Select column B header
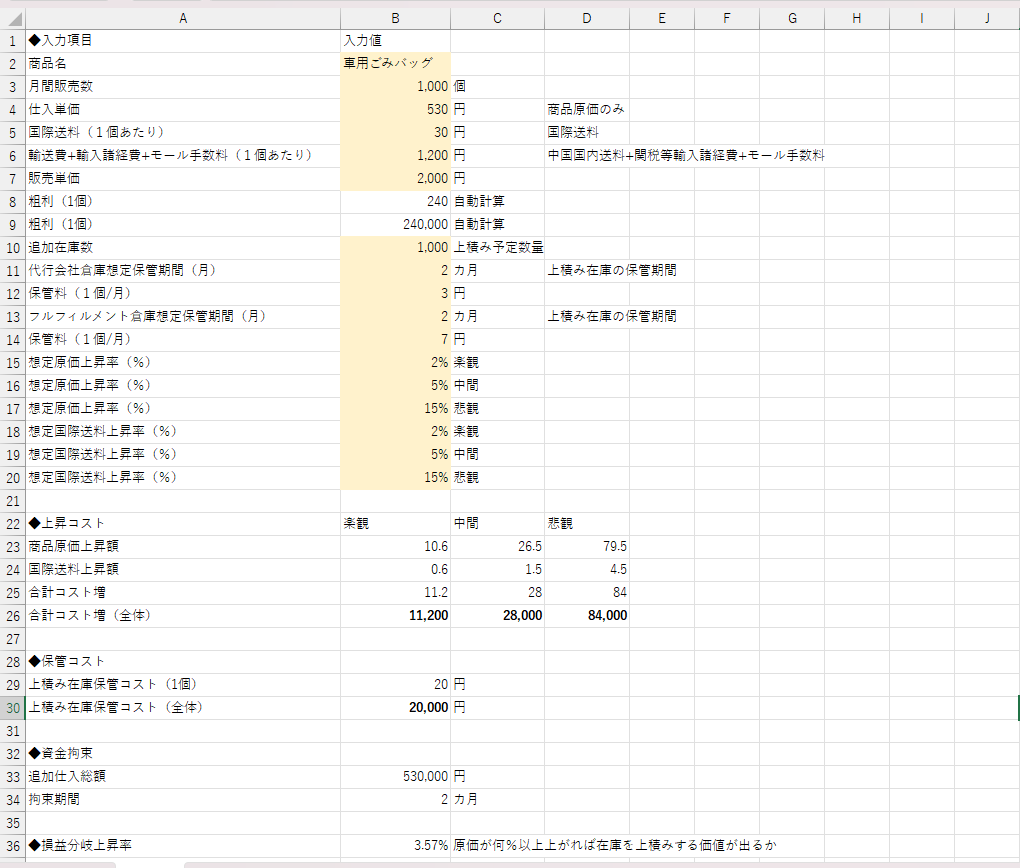Viewport: 1020px width, 868px height. pos(395,18)
